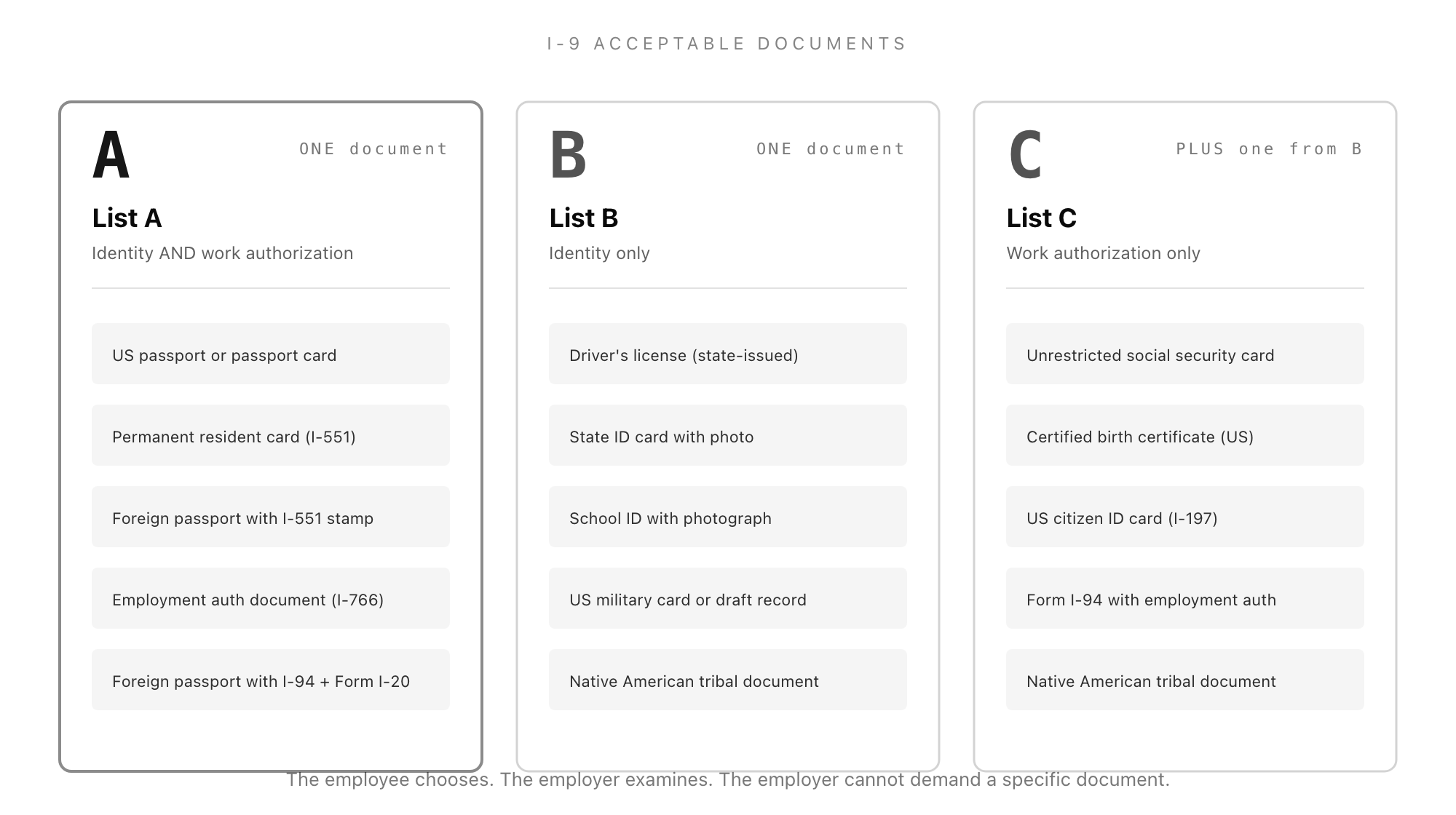Choose Form I-94 with employment auth
This screenshot has height=815, width=1456.
(1185, 598)
